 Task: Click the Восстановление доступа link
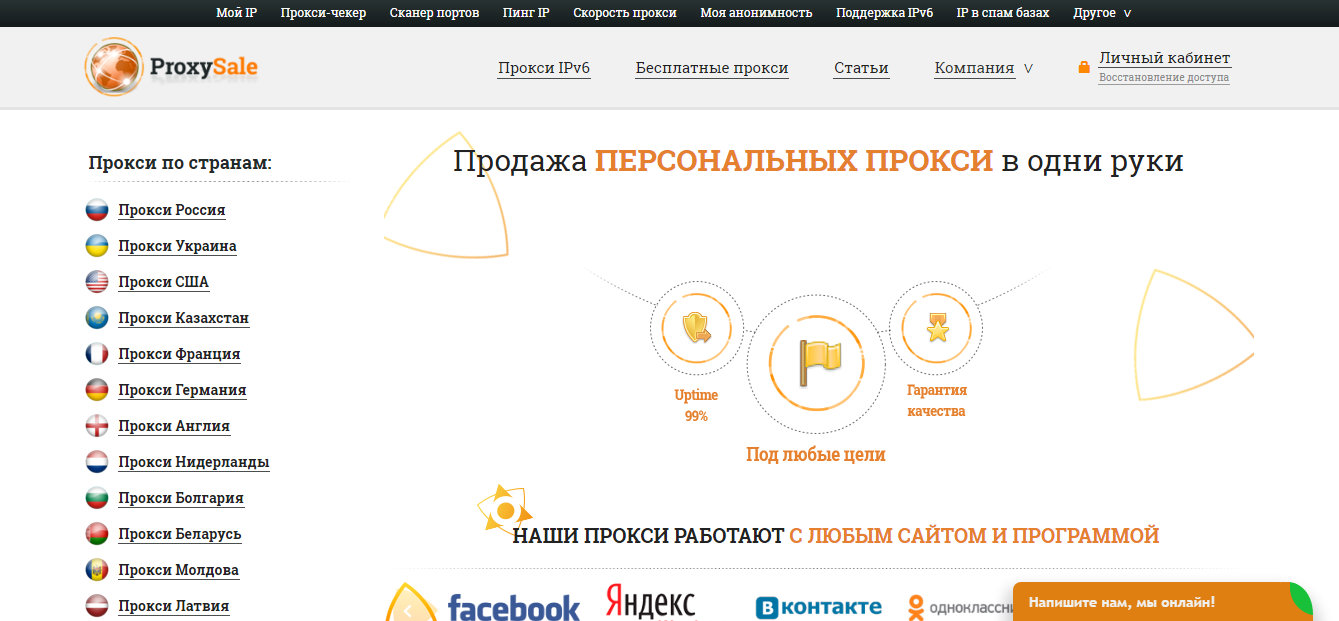[x=1164, y=78]
